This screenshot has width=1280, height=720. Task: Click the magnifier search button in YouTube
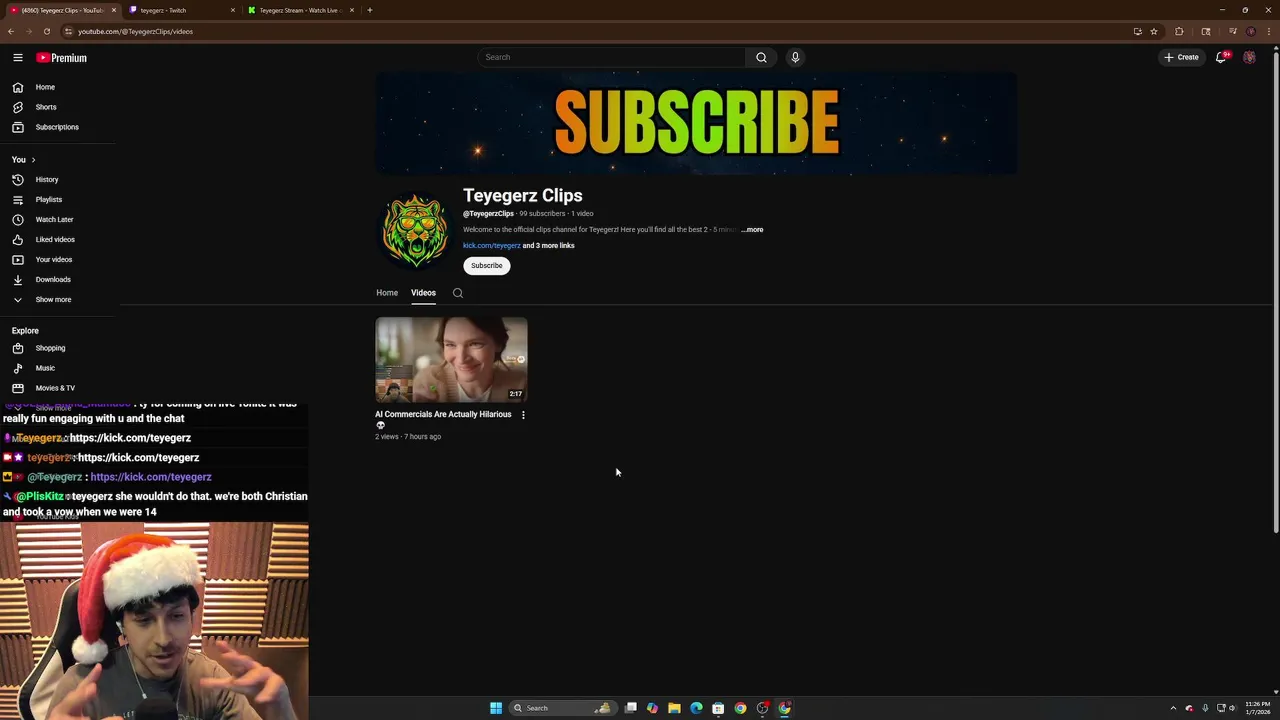(761, 57)
